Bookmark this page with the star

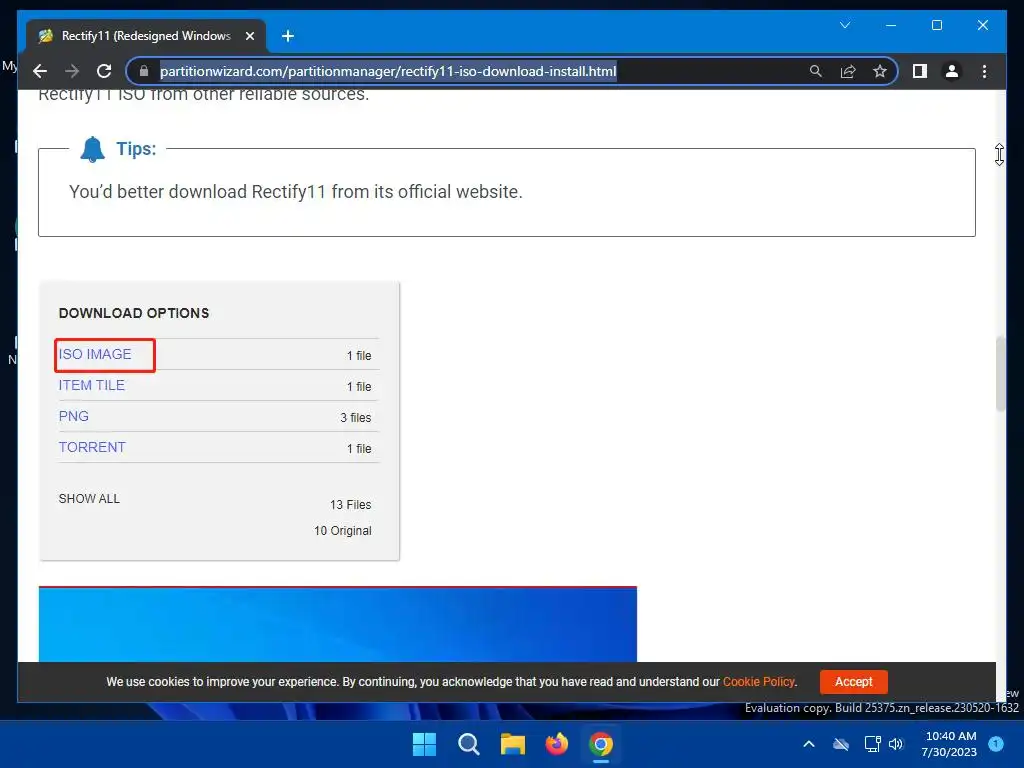tap(880, 71)
